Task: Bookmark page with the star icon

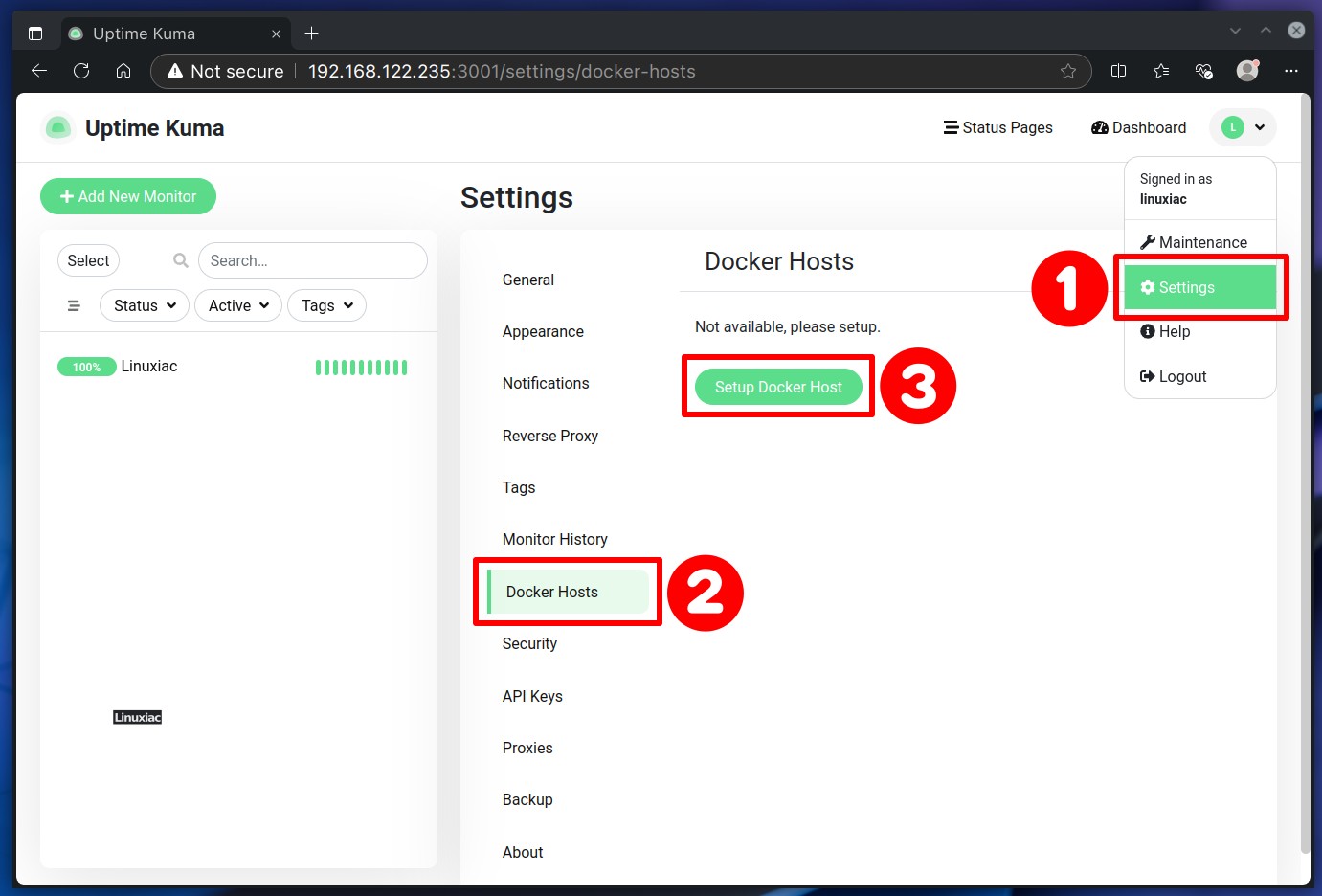Action: tap(1068, 71)
